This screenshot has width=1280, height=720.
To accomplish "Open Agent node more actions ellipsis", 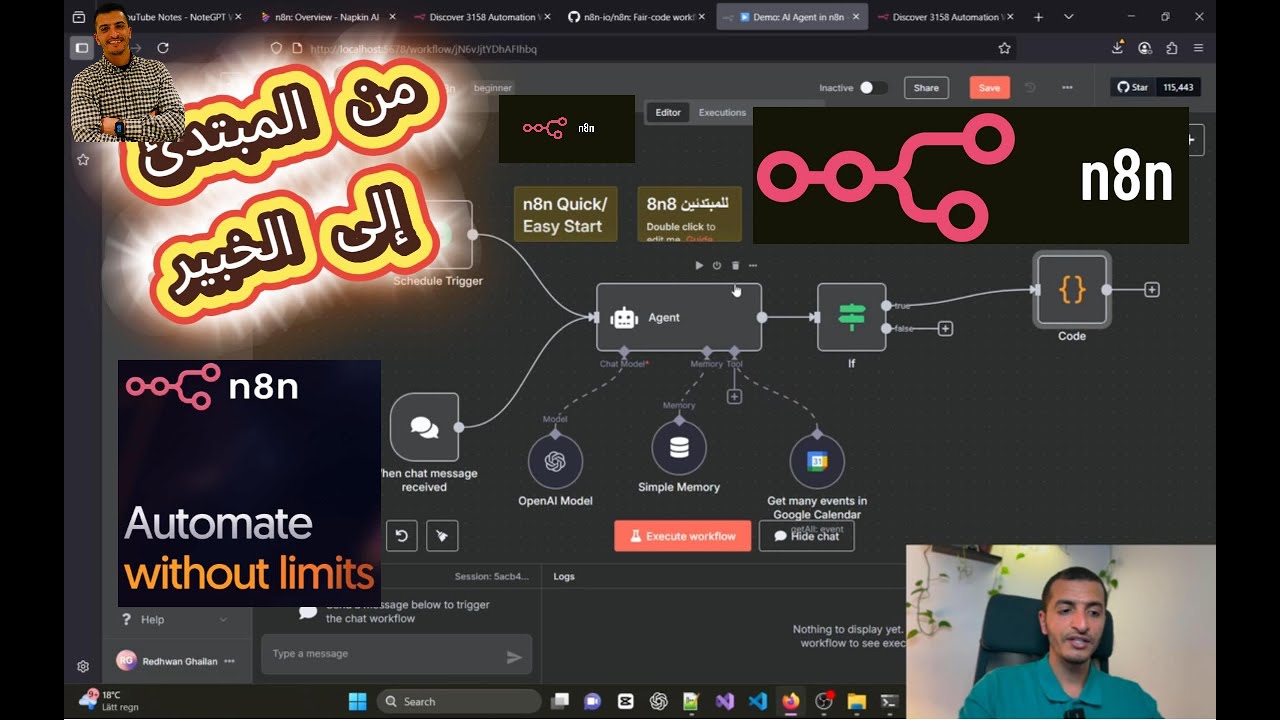I will pos(753,265).
